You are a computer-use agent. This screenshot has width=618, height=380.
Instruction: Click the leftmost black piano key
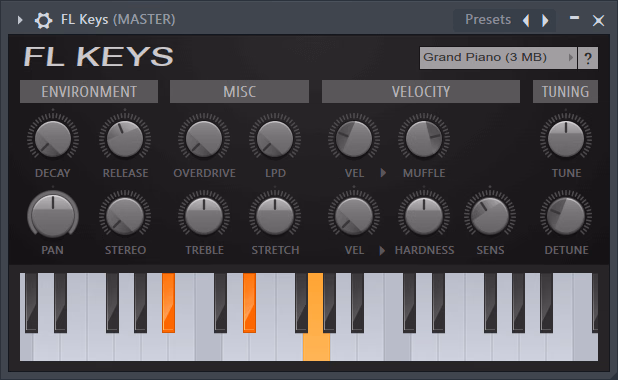(x=32, y=303)
